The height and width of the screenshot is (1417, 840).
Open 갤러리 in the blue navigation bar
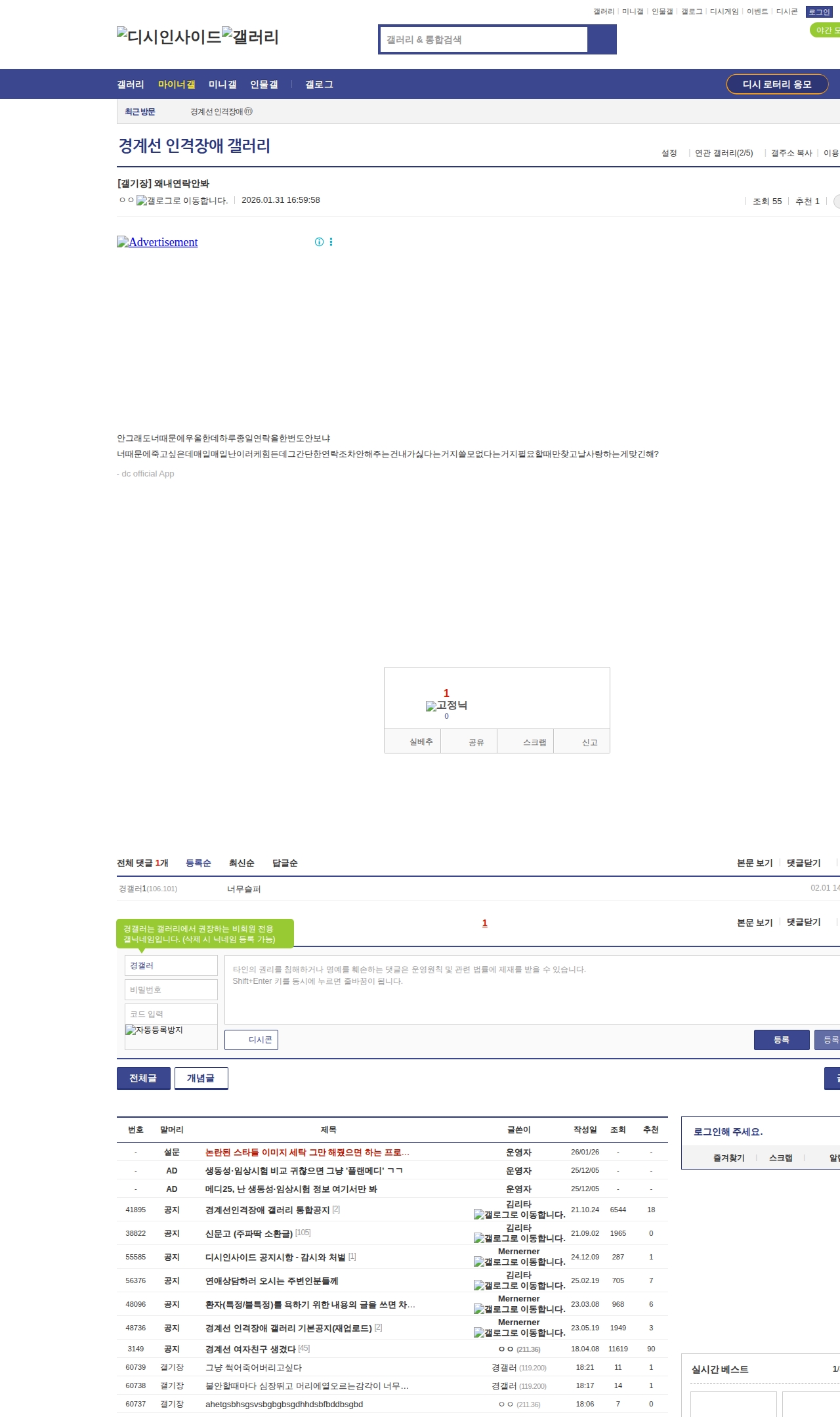[x=131, y=85]
